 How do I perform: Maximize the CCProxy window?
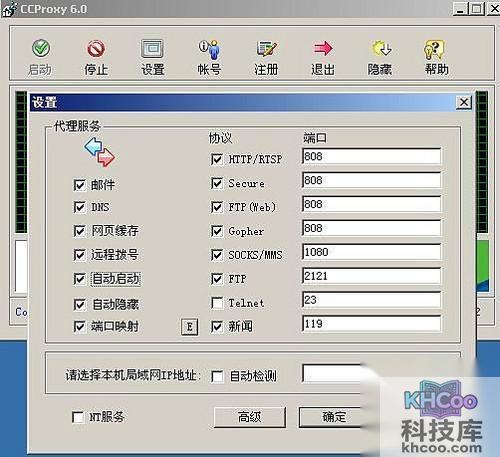[x=477, y=8]
